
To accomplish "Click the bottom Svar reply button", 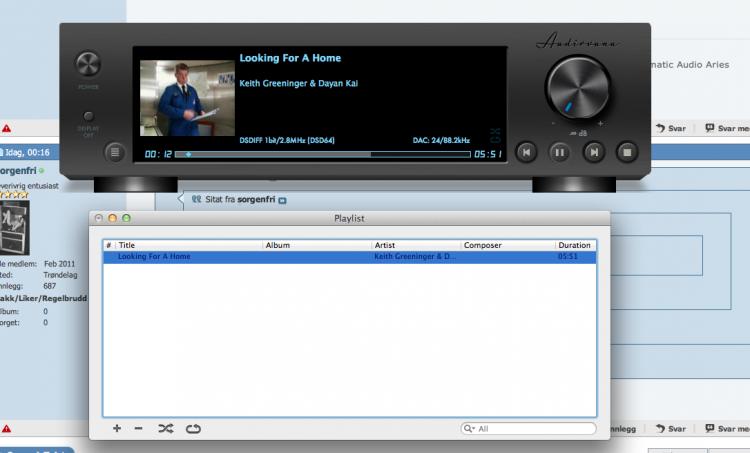I will pos(671,429).
